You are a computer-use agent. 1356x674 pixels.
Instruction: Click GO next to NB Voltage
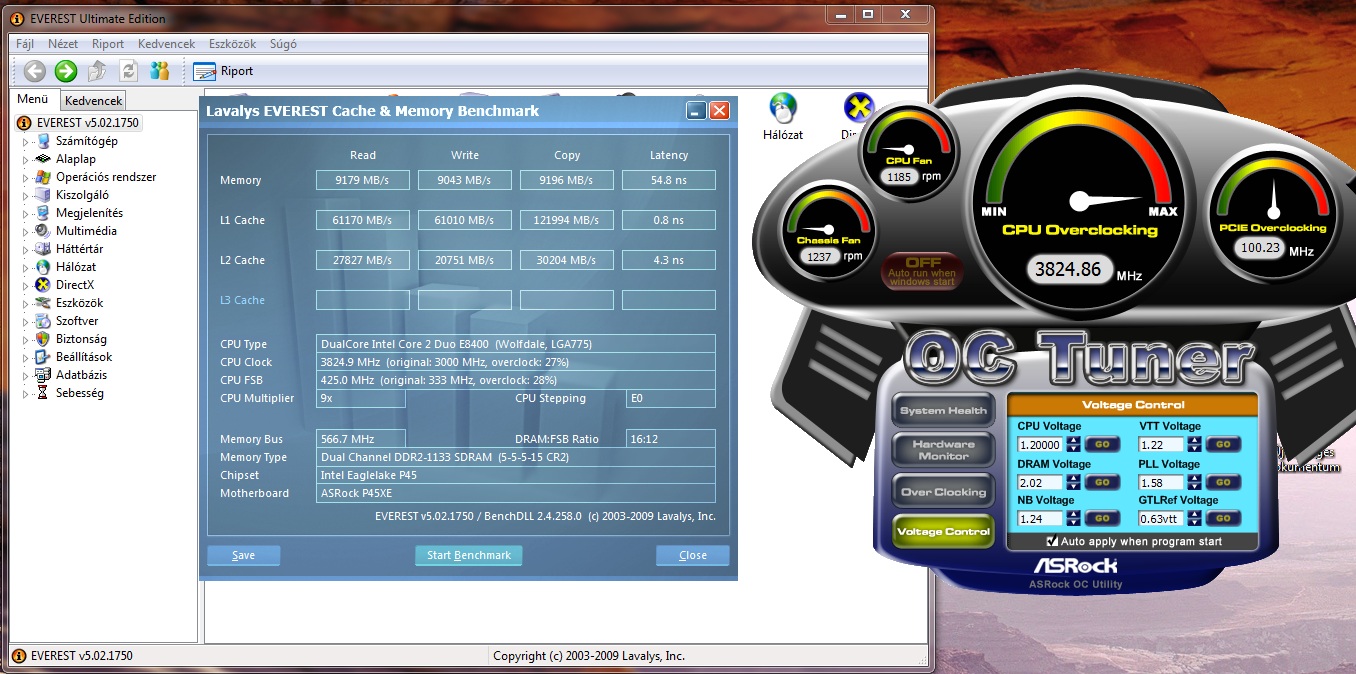pos(1101,518)
